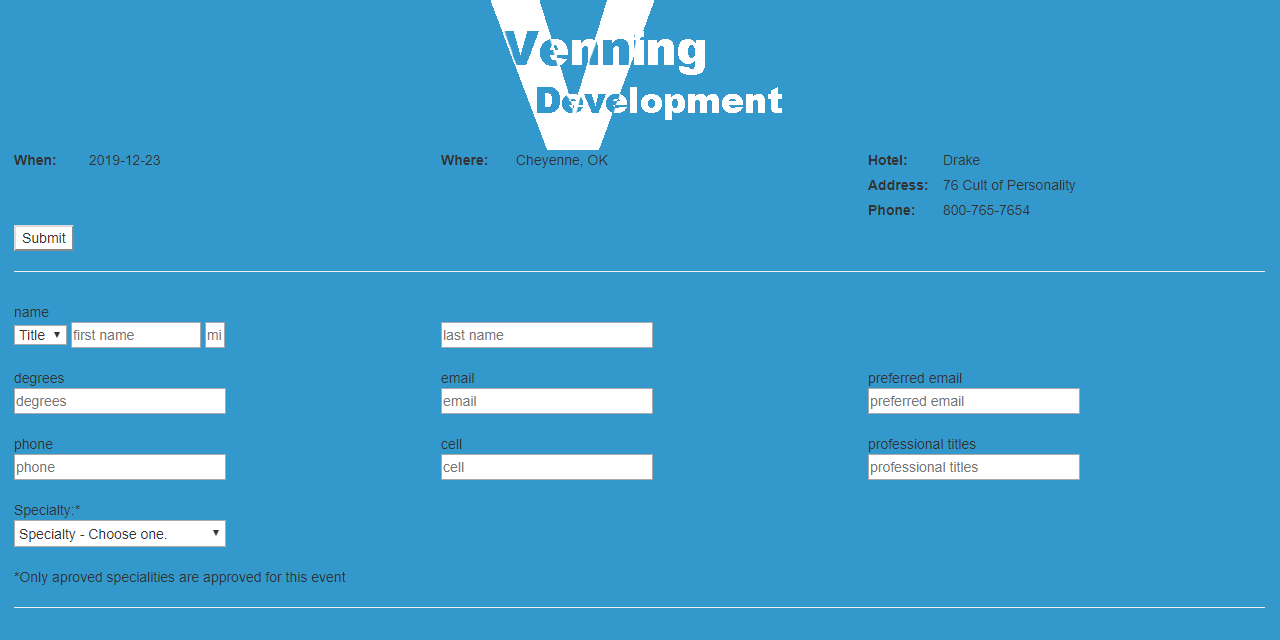Focus the first name input field
The height and width of the screenshot is (640, 1280).
point(136,335)
